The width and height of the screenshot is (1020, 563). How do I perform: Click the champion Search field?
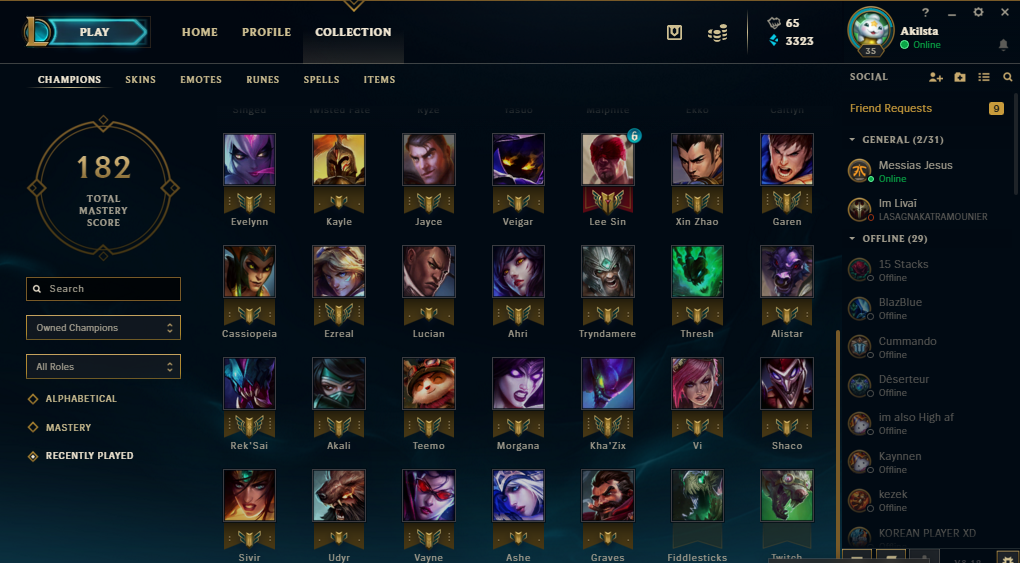pyautogui.click(x=103, y=288)
